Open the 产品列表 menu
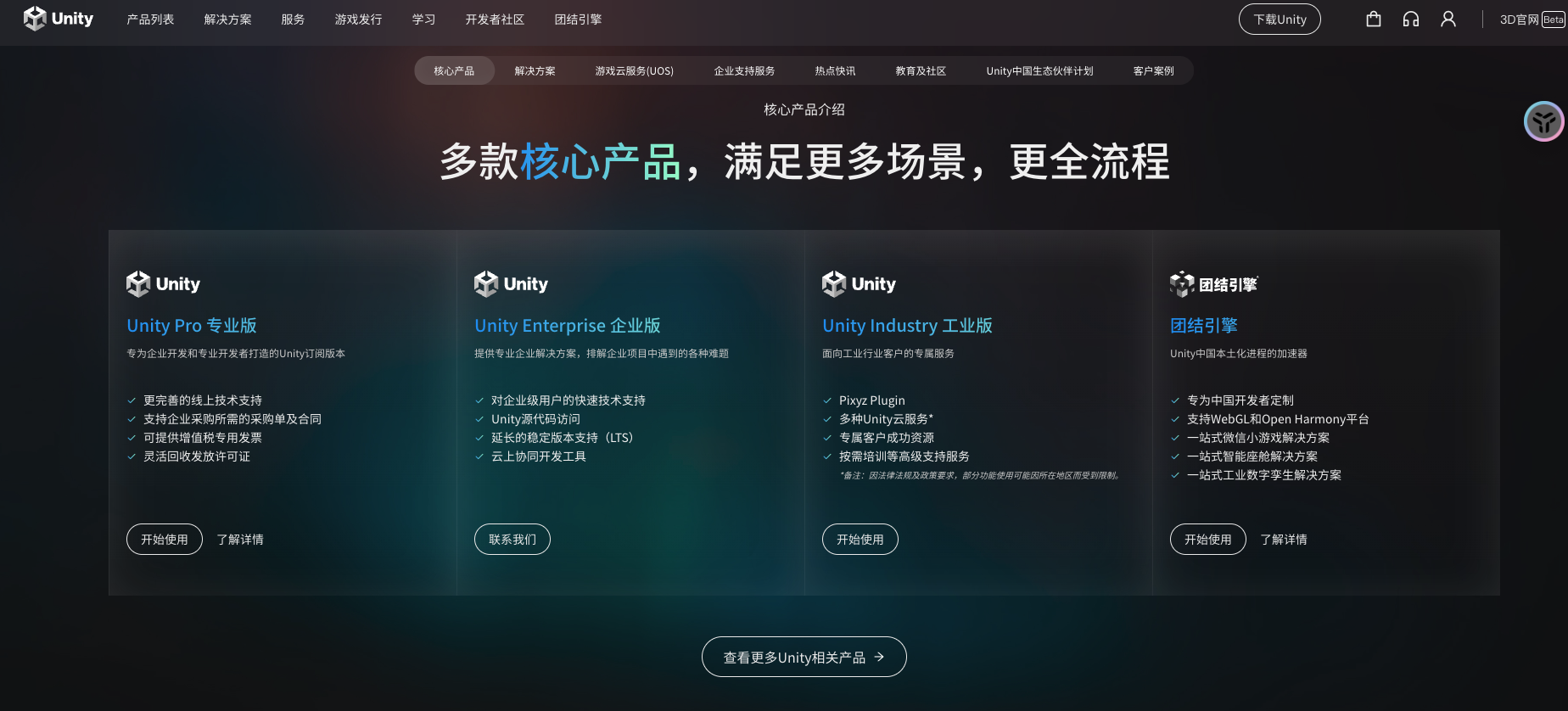 click(x=150, y=20)
